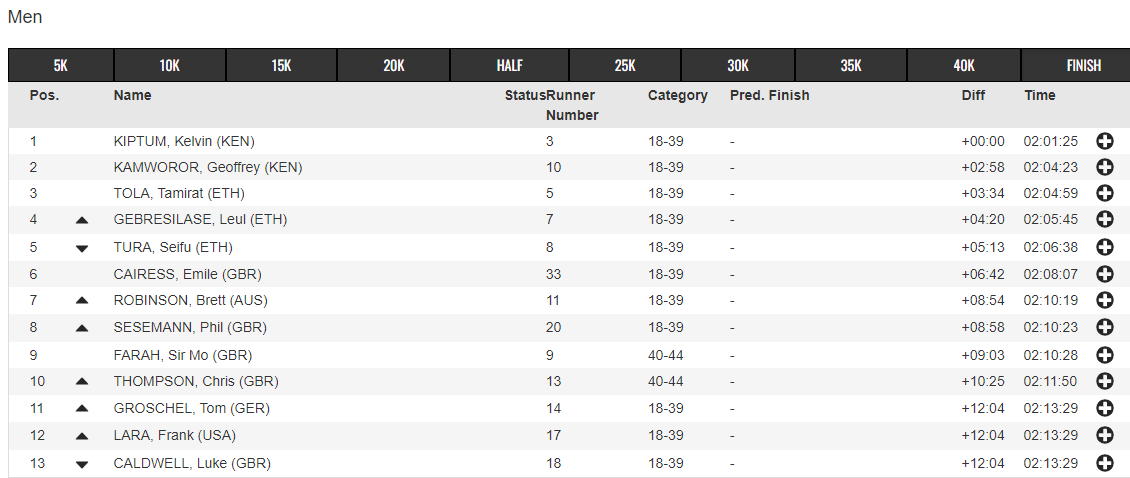Switch to the FINISH tab
Image resolution: width=1130 pixels, height=478 pixels.
coord(1083,66)
